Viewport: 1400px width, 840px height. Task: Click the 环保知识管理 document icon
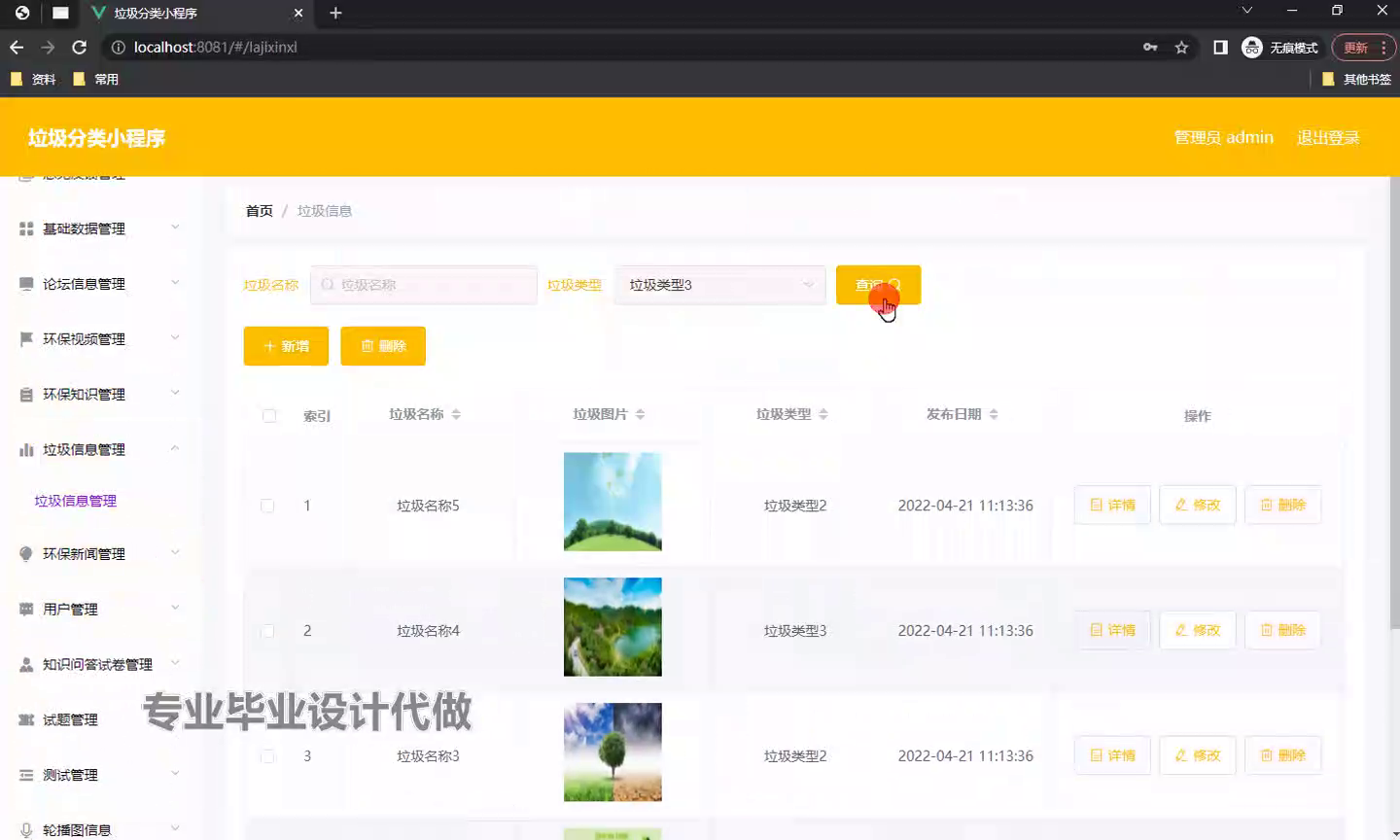point(26,395)
